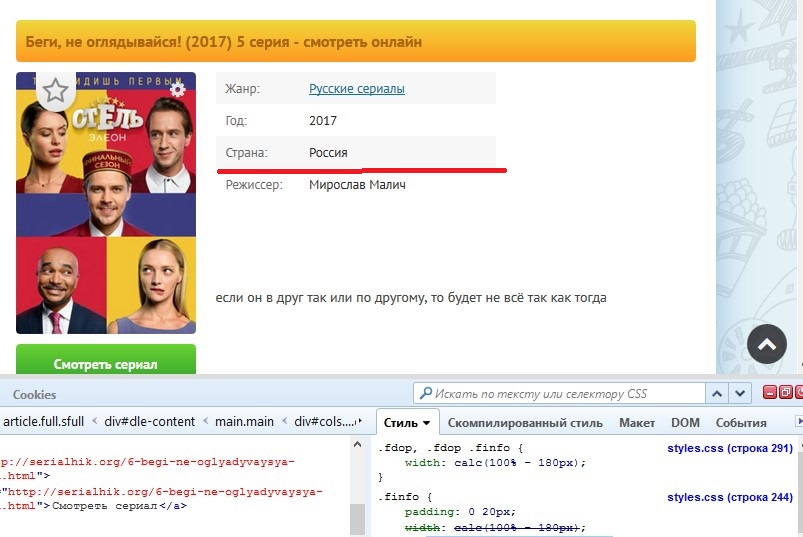Image resolution: width=803 pixels, height=537 pixels.
Task: Select the div#cols breadcrumb element
Action: tap(325, 421)
